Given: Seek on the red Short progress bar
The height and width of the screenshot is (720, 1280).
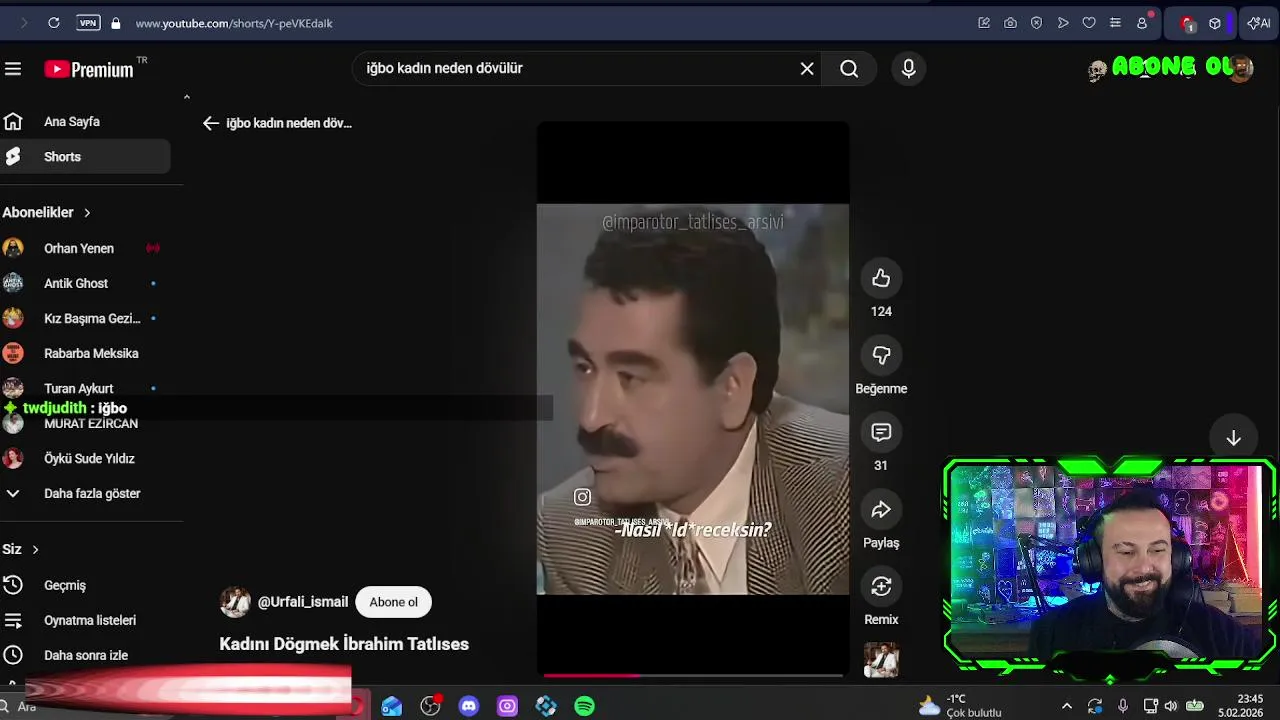Looking at the screenshot, I should pos(692,676).
